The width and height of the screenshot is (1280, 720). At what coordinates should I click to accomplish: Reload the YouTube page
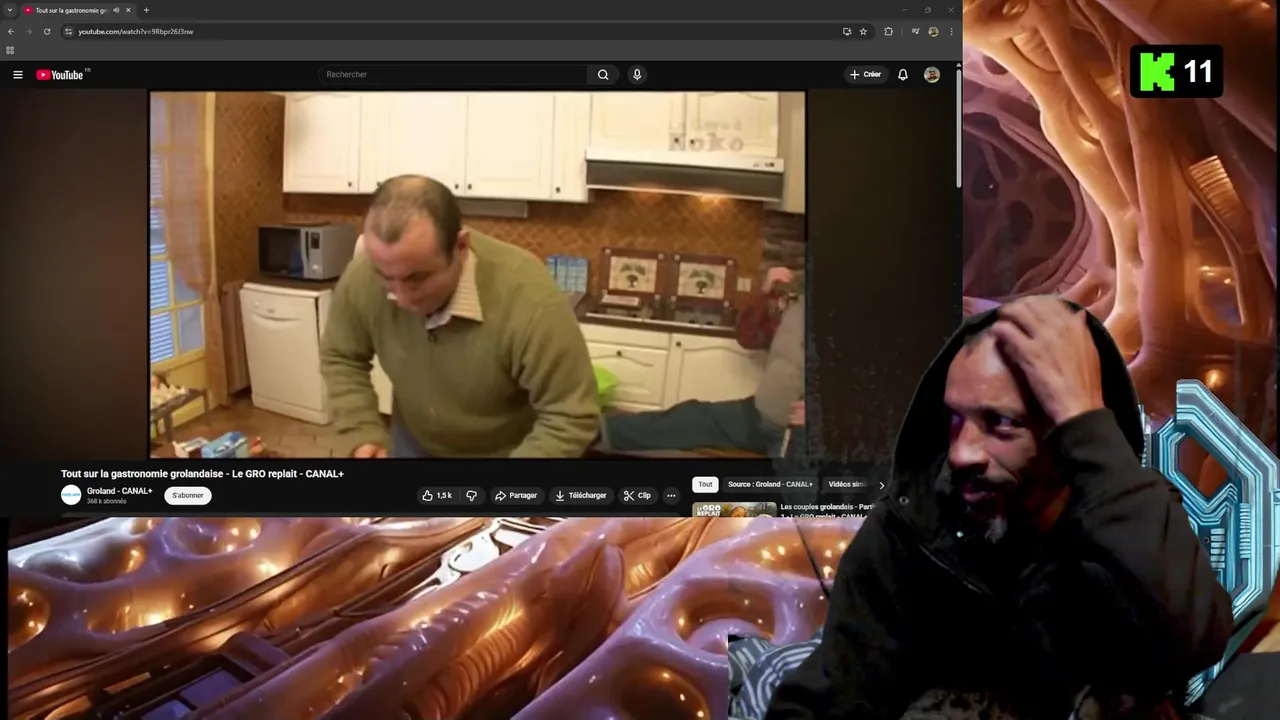[46, 31]
